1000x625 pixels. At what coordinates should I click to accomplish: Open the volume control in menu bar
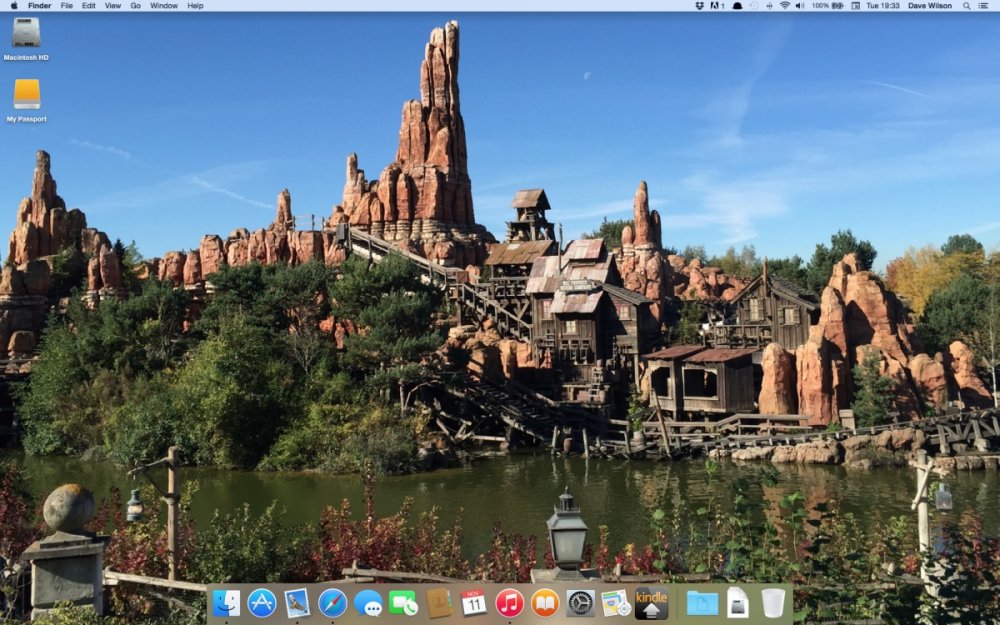pos(801,6)
